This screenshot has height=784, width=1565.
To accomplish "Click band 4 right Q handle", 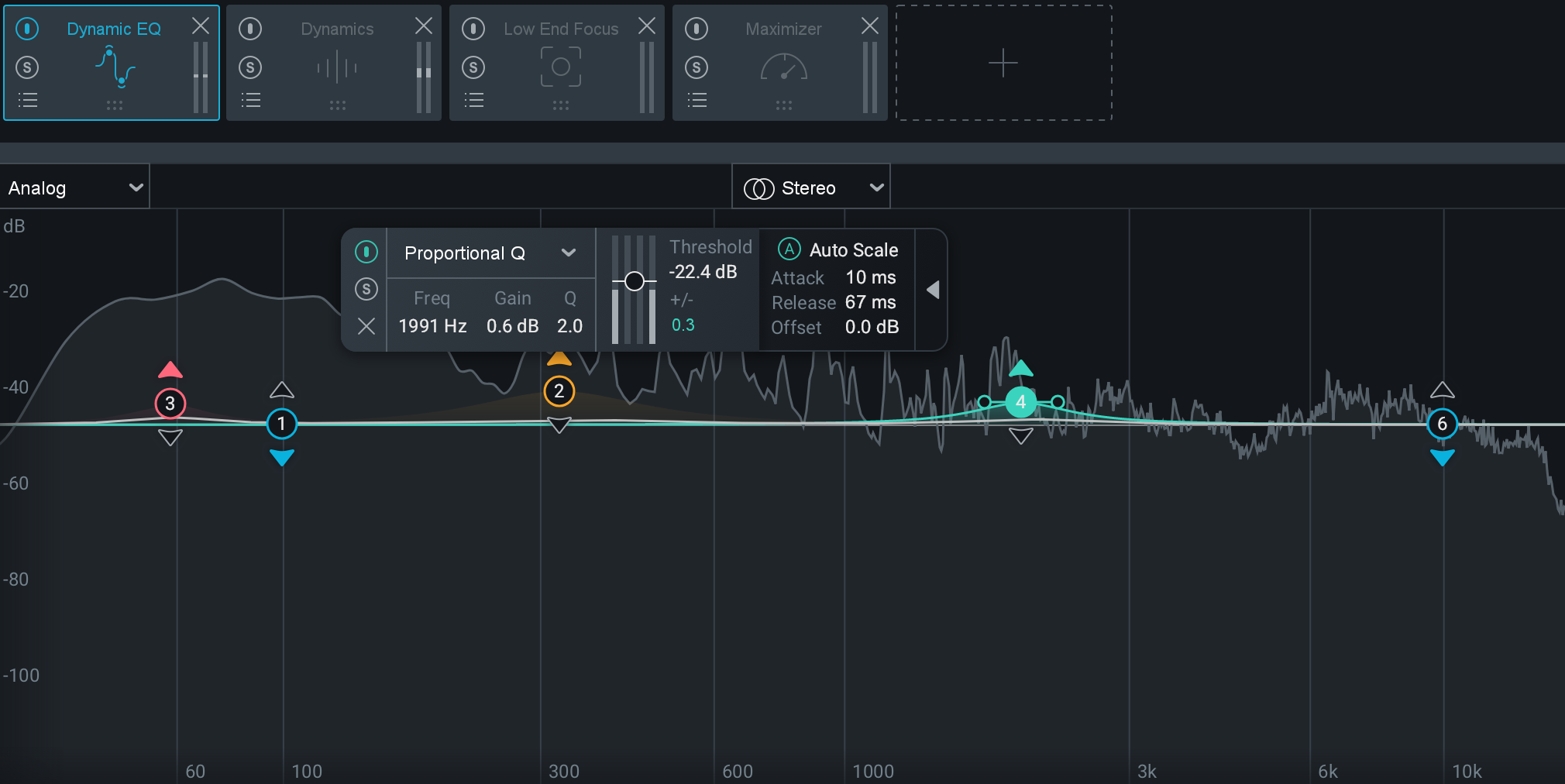I will click(x=1058, y=401).
